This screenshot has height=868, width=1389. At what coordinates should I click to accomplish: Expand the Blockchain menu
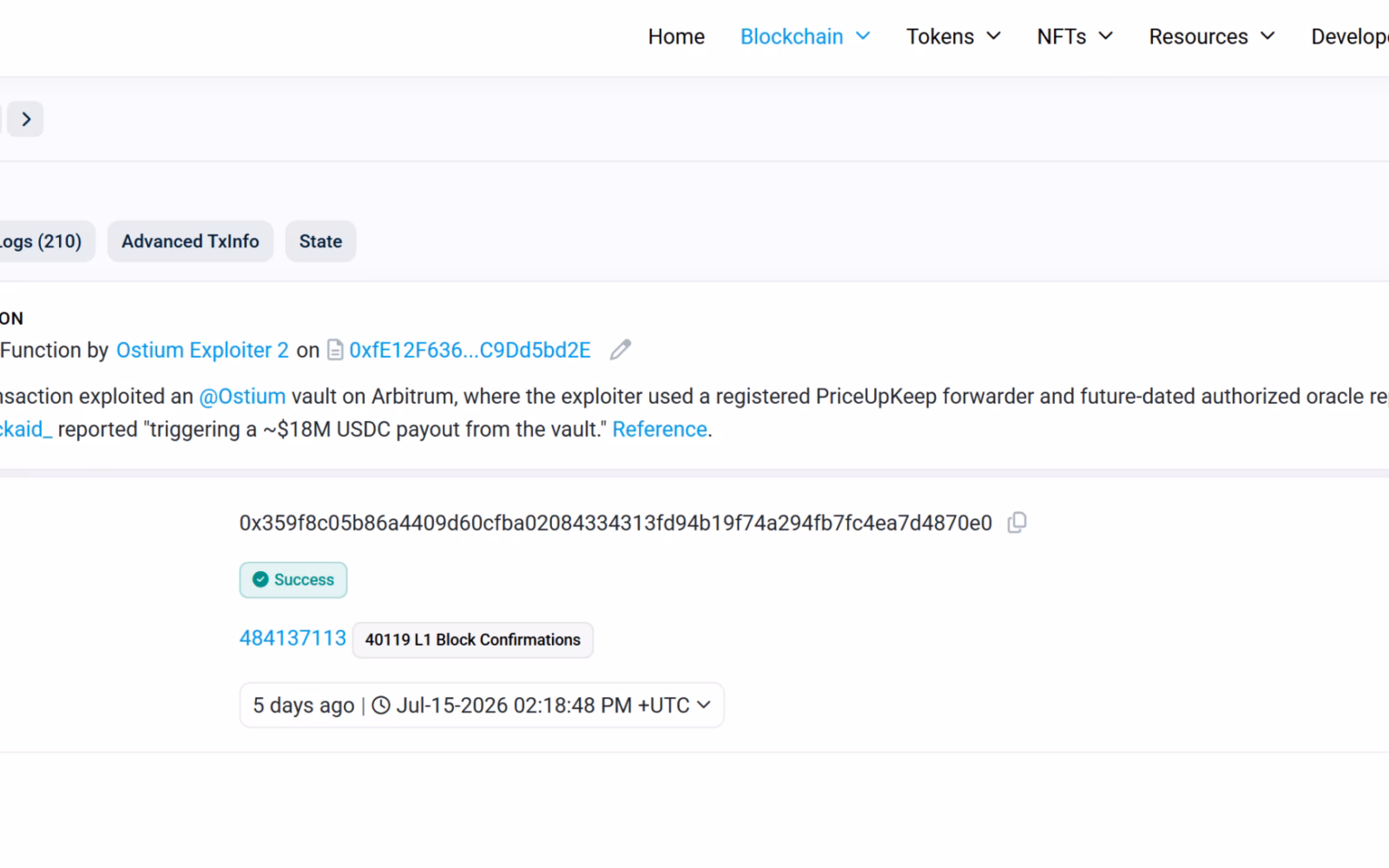pos(805,36)
